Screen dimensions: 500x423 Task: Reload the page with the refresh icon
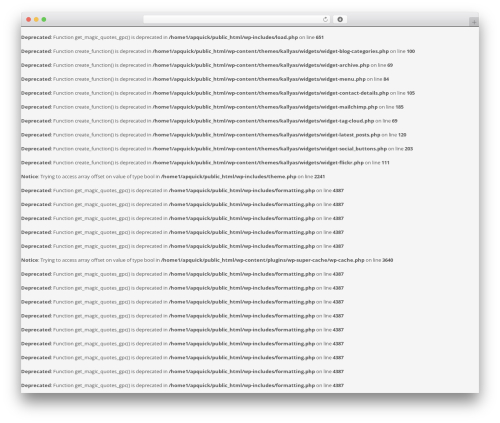coord(325,19)
